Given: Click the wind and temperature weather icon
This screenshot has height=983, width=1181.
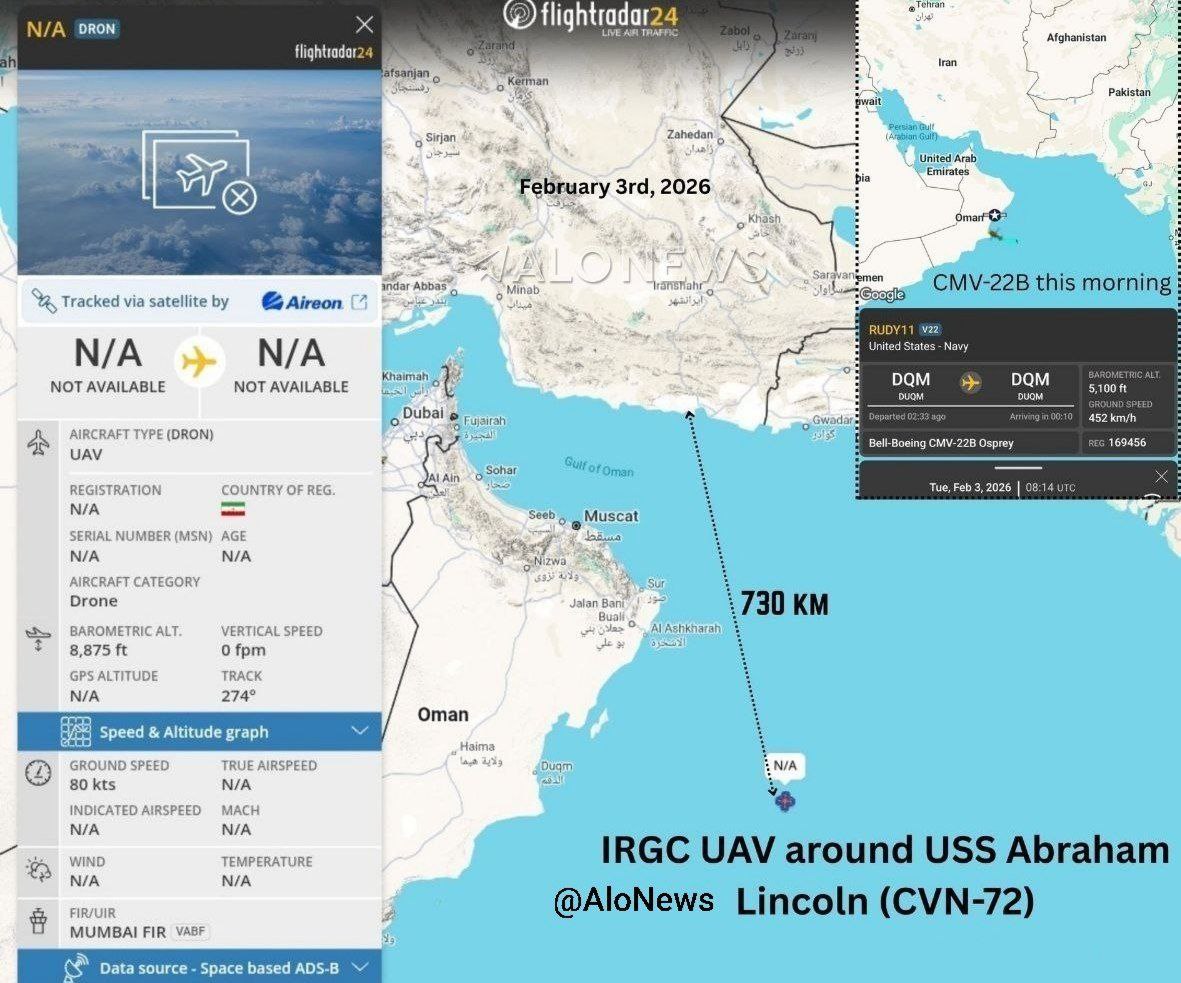Looking at the screenshot, I should [x=39, y=869].
